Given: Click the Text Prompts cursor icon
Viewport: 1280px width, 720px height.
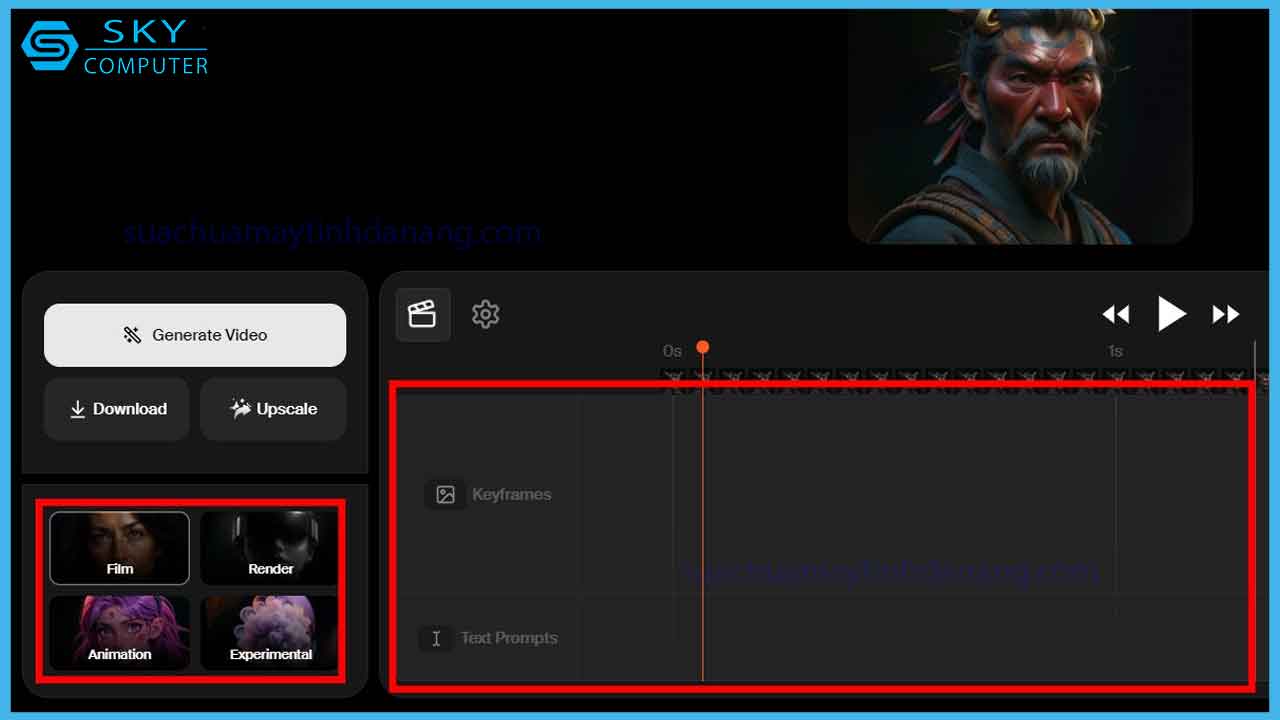Looking at the screenshot, I should pos(436,638).
